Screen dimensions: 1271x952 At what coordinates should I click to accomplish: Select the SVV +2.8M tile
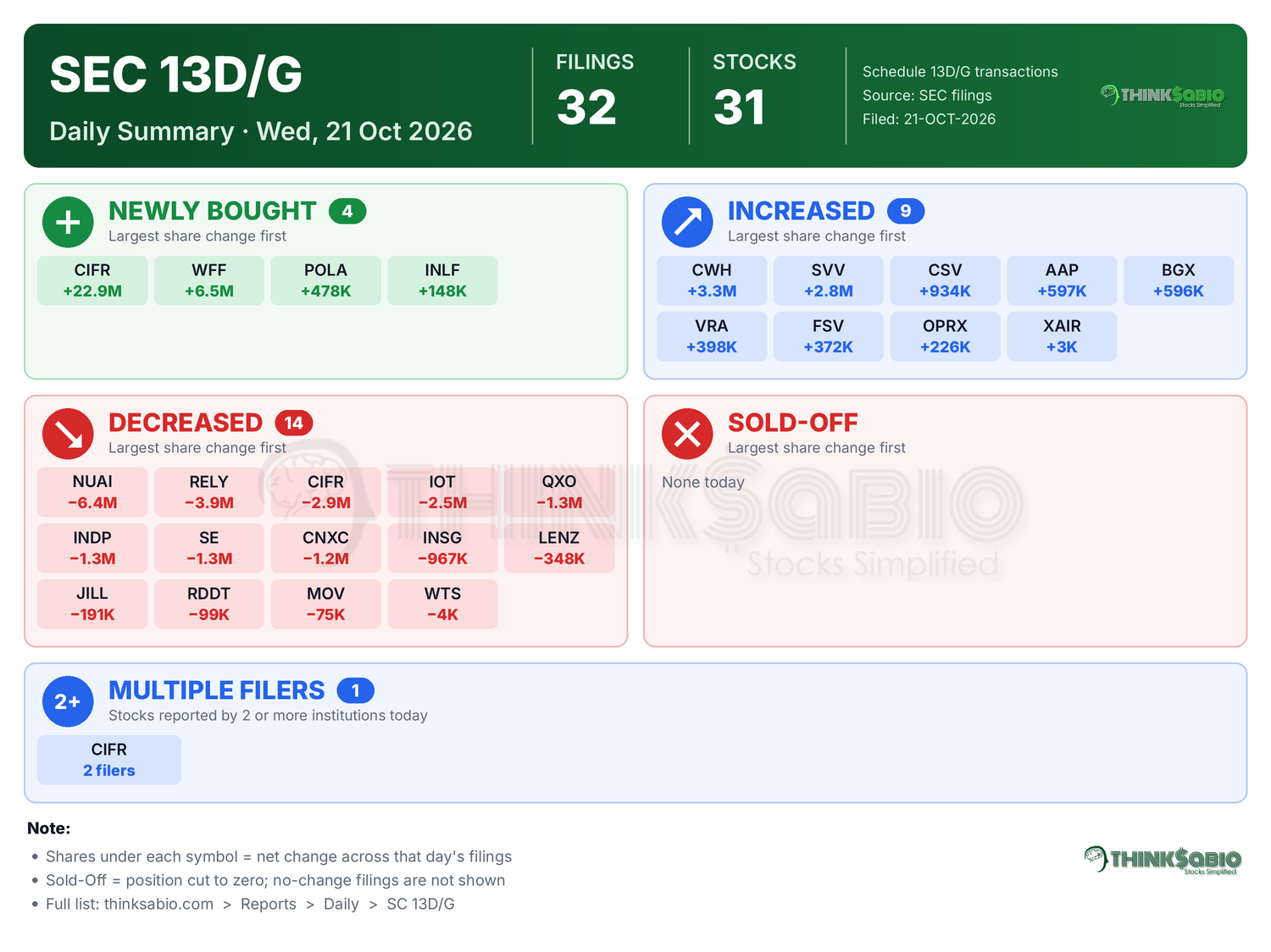pyautogui.click(x=829, y=280)
